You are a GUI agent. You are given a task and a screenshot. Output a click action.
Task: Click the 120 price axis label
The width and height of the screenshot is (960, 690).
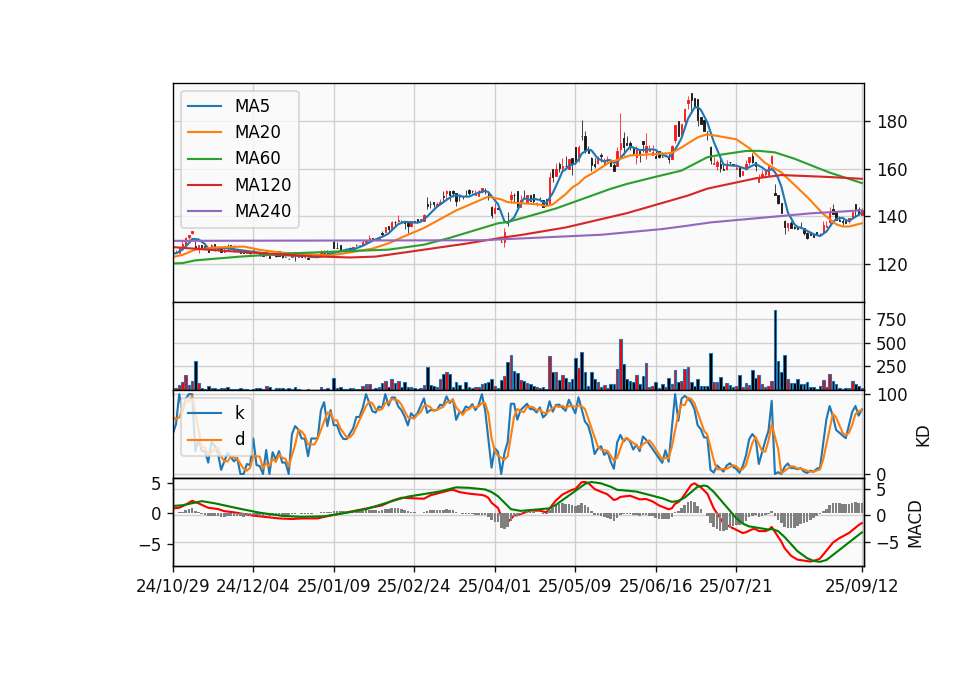point(892,265)
